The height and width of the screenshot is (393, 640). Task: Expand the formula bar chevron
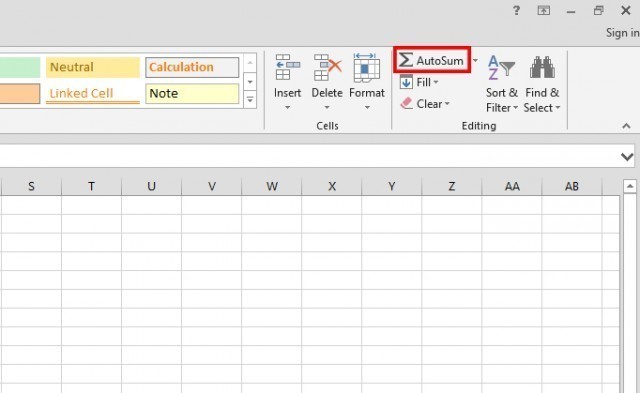(627, 157)
